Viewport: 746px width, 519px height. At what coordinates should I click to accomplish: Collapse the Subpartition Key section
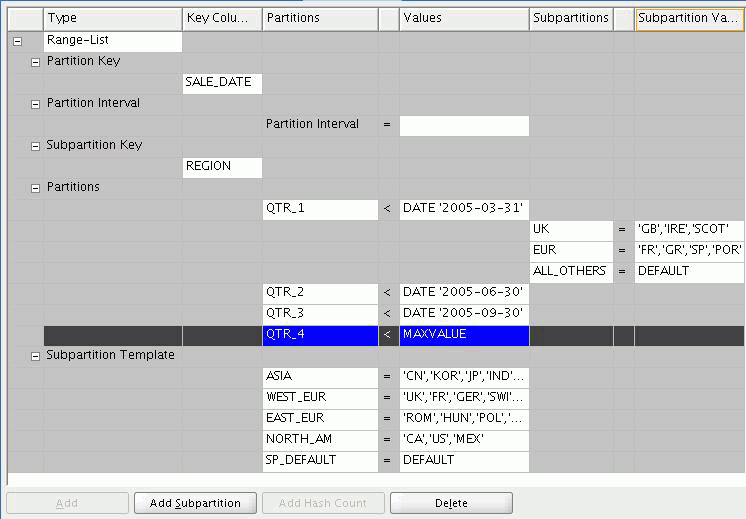(x=36, y=146)
